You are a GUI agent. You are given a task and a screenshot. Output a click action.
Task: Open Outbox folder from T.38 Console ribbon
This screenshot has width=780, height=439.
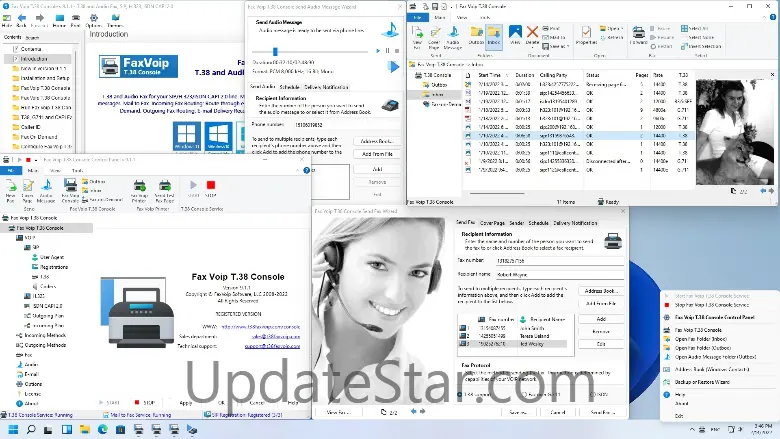point(476,33)
